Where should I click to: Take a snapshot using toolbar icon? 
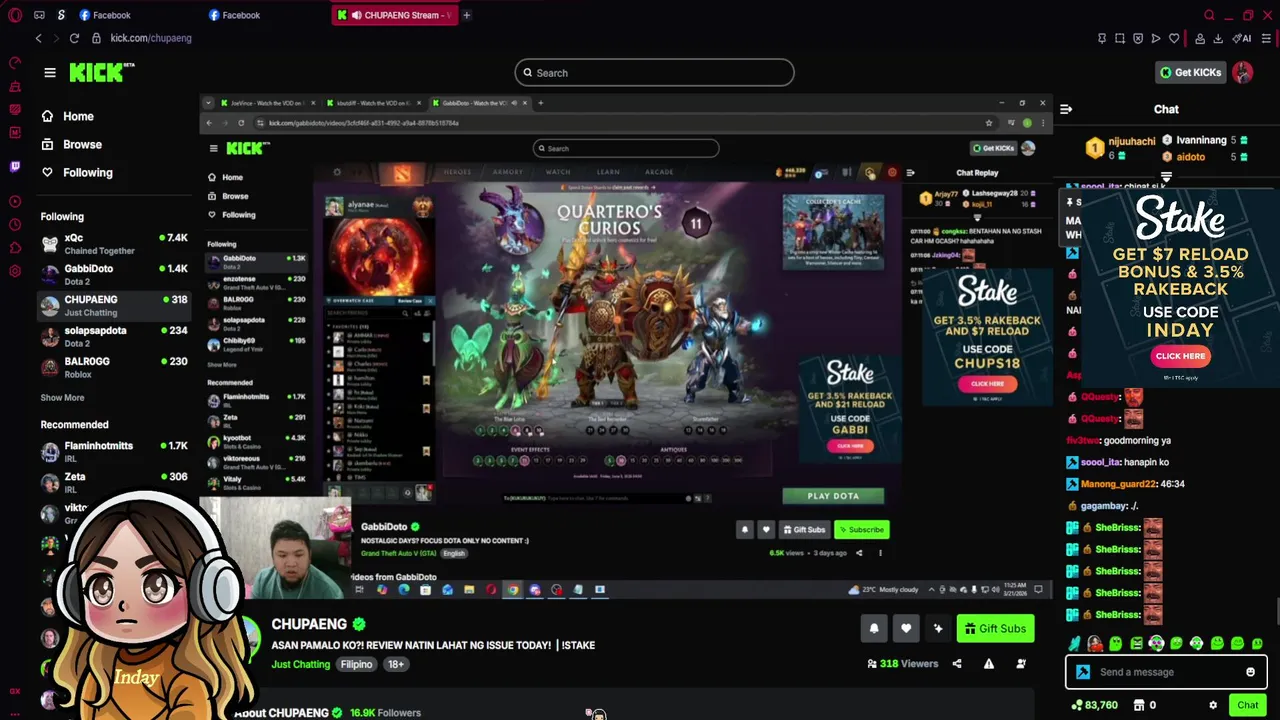tap(1120, 38)
